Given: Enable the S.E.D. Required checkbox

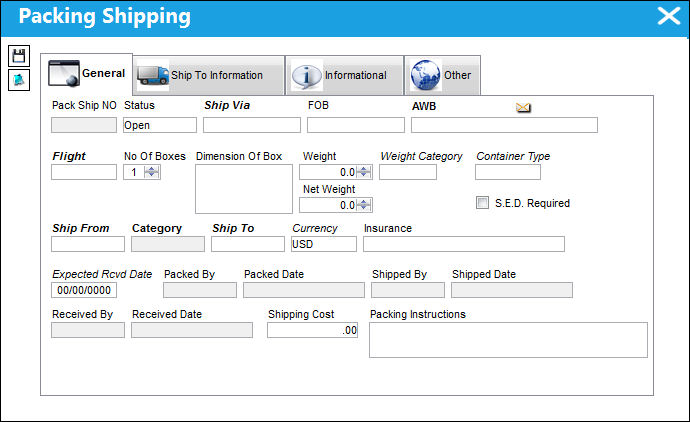Looking at the screenshot, I should click(482, 202).
